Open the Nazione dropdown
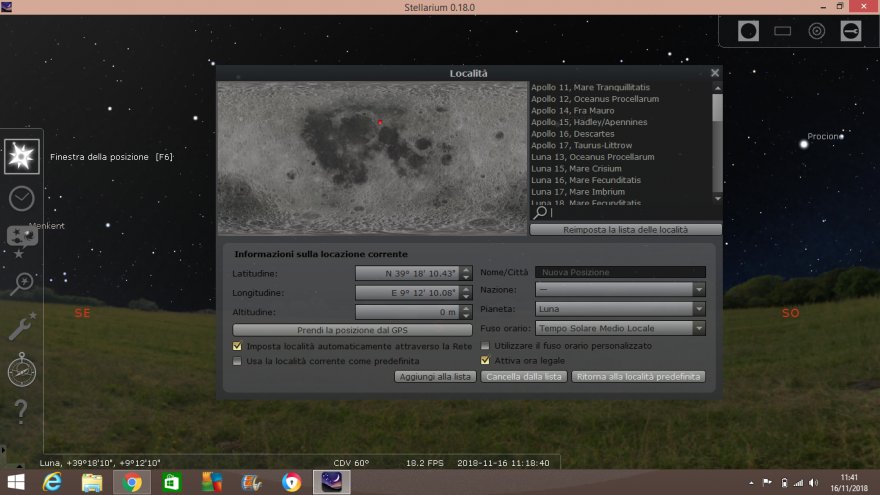 coord(620,289)
